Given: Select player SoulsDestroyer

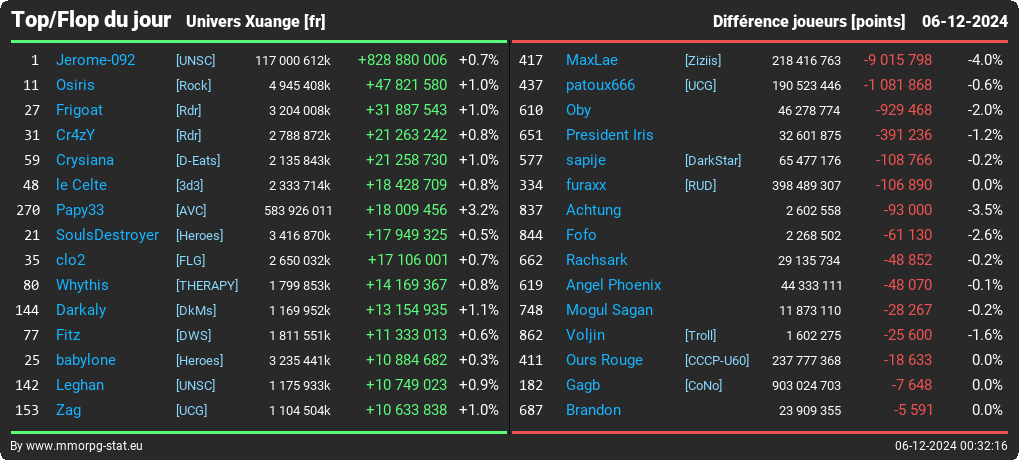Looking at the screenshot, I should point(107,235).
